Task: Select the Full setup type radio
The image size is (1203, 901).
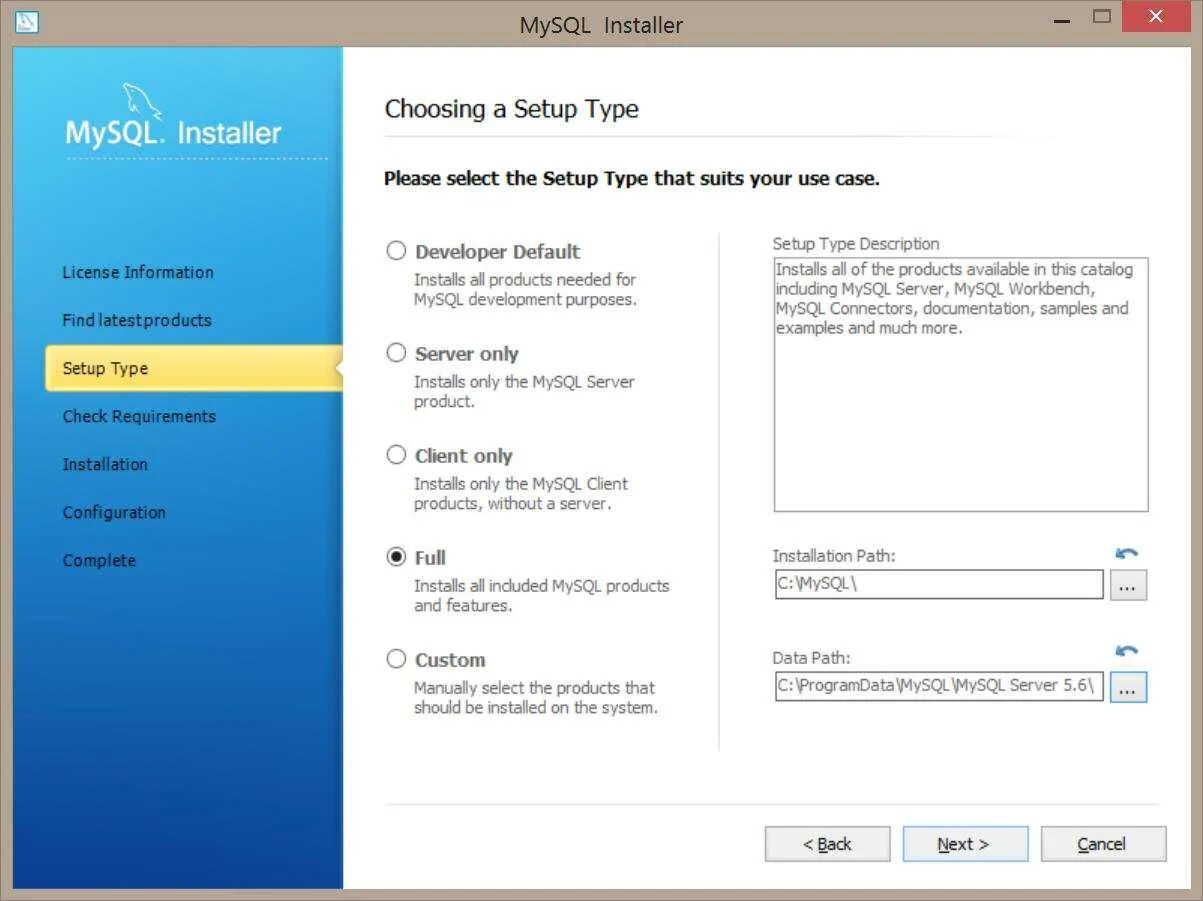Action: [x=396, y=557]
